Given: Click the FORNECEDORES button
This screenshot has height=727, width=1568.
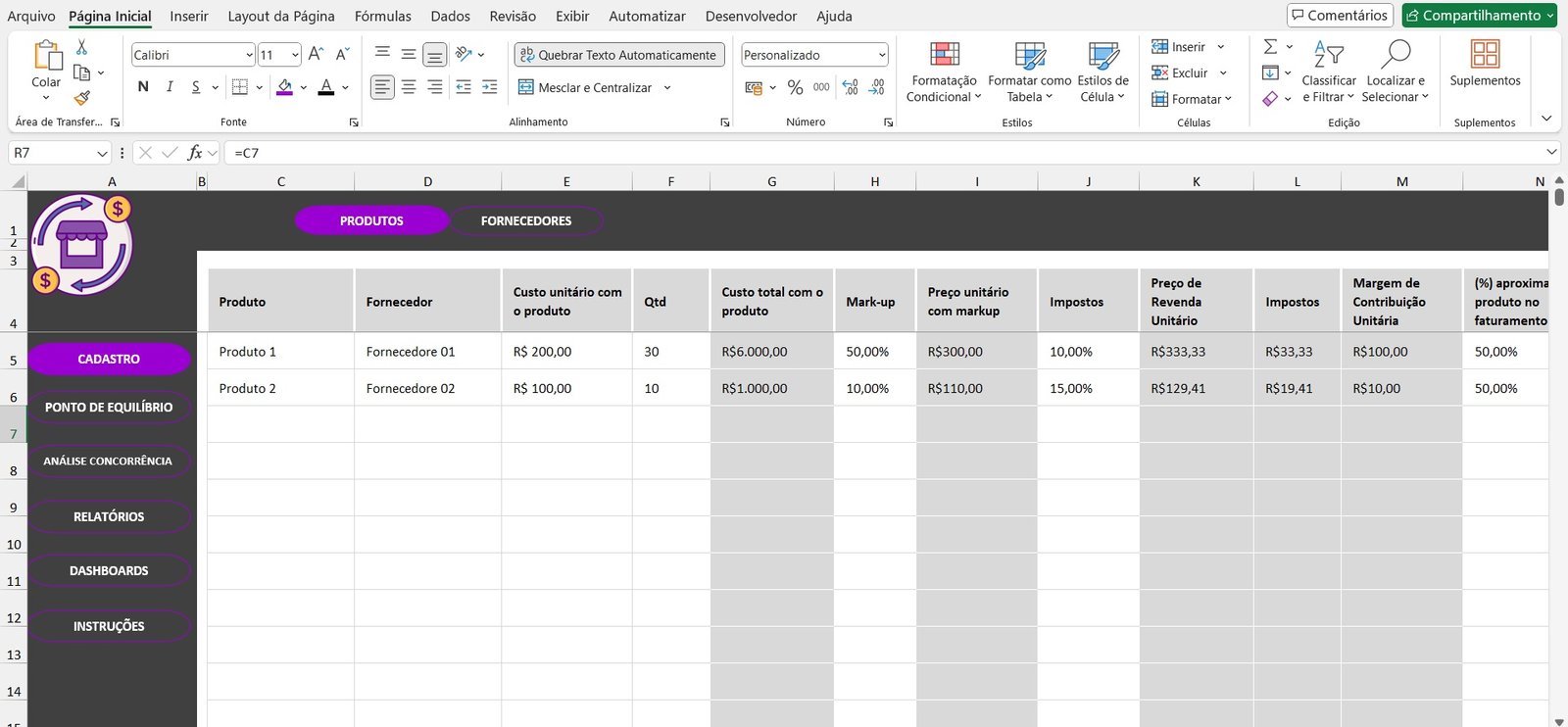Looking at the screenshot, I should click(x=526, y=220).
